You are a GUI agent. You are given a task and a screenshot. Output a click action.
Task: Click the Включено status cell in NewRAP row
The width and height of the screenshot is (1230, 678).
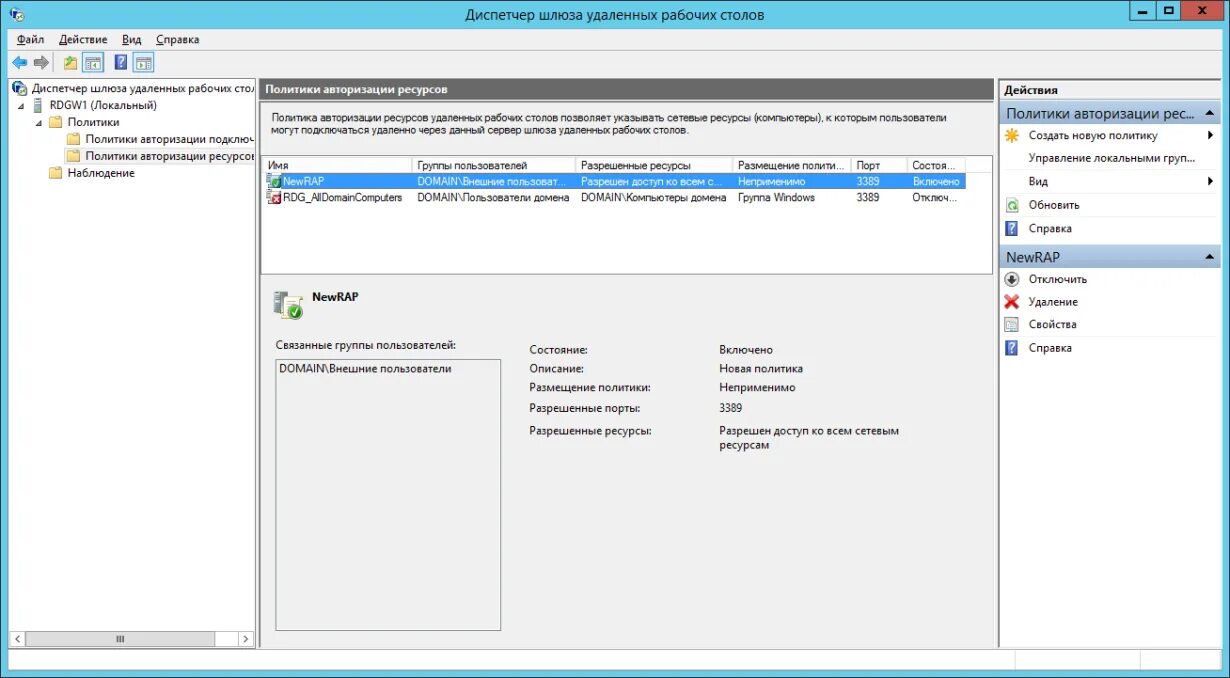(936, 182)
